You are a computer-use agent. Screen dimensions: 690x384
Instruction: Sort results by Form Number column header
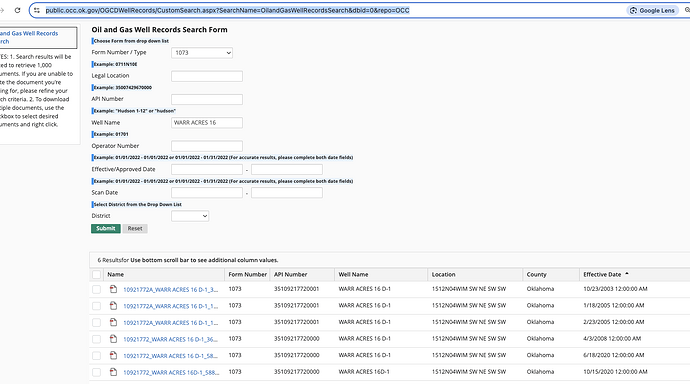[248, 274]
